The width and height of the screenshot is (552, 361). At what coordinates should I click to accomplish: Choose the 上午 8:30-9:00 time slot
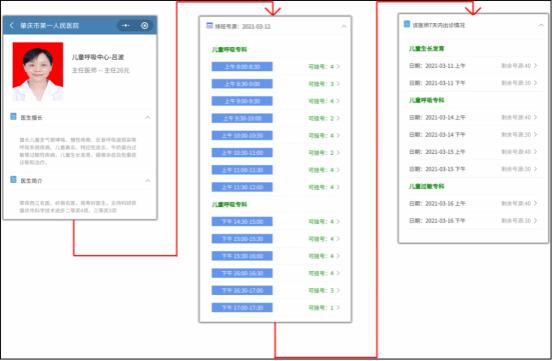(242, 84)
